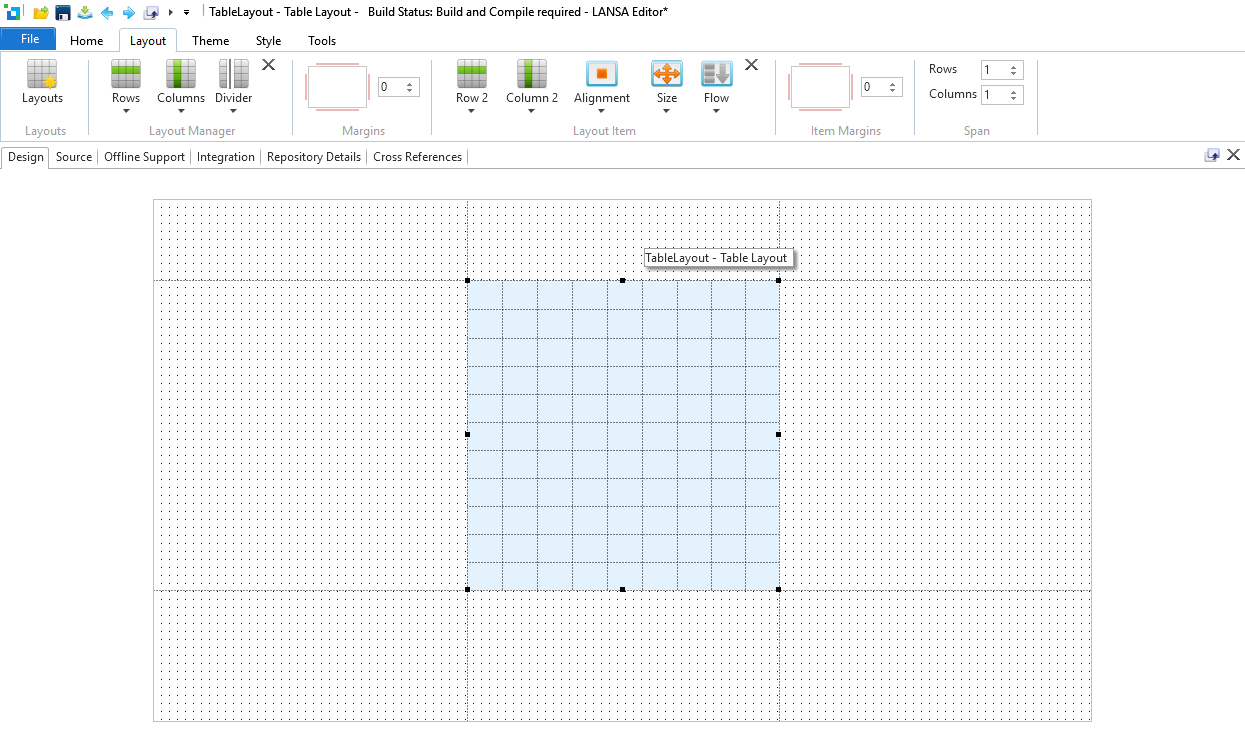Image resolution: width=1245 pixels, height=730 pixels.
Task: Click the Size icon with orange arrows
Action: tap(667, 74)
